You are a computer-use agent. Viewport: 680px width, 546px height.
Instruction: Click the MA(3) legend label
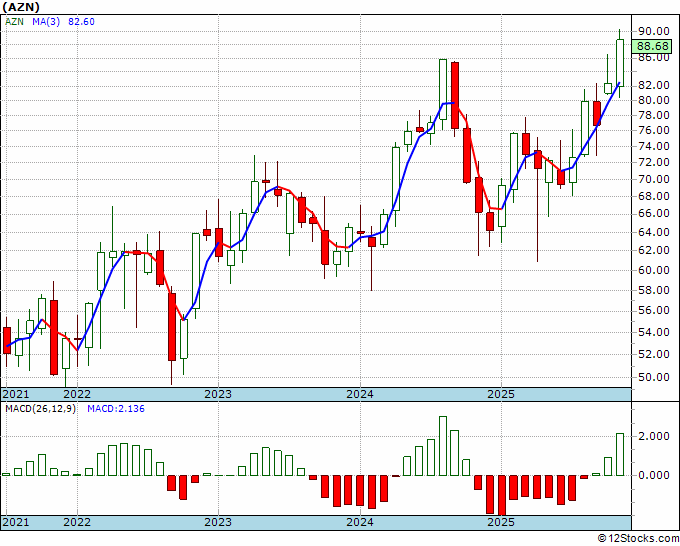coord(46,22)
